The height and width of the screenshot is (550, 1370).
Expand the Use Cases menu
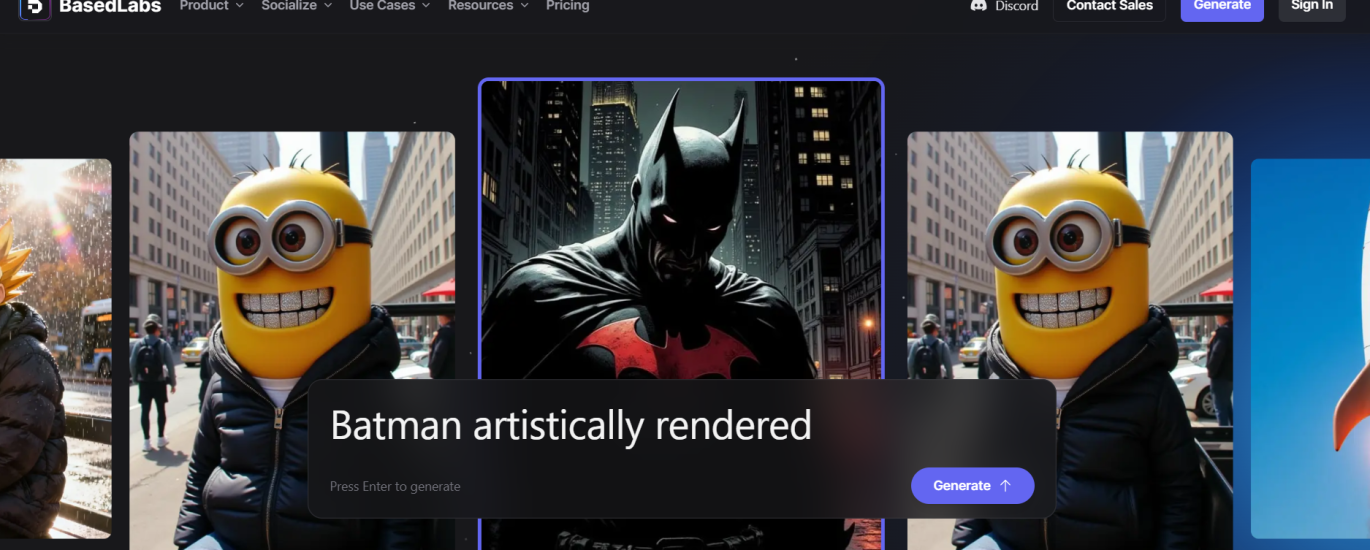[390, 6]
